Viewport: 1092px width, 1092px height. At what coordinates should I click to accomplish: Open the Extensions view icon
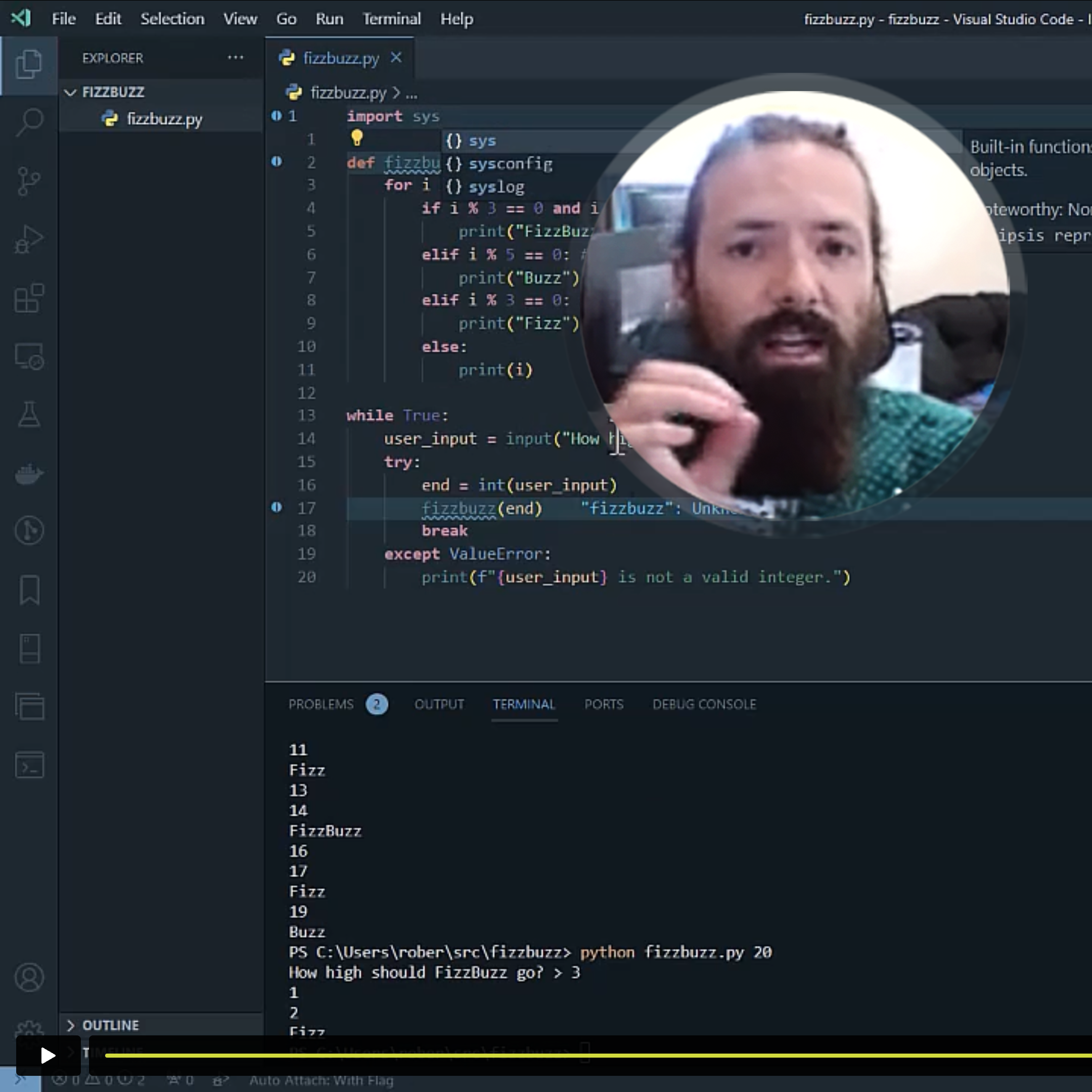tap(29, 298)
